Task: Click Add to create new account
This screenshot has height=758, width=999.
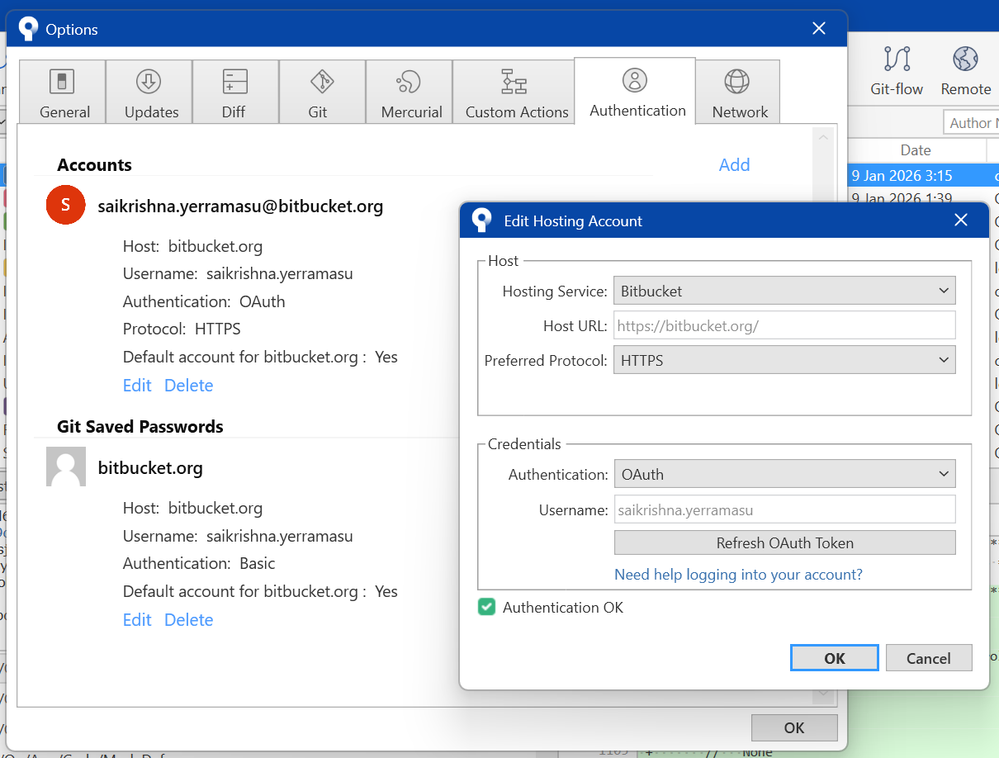Action: pos(734,165)
